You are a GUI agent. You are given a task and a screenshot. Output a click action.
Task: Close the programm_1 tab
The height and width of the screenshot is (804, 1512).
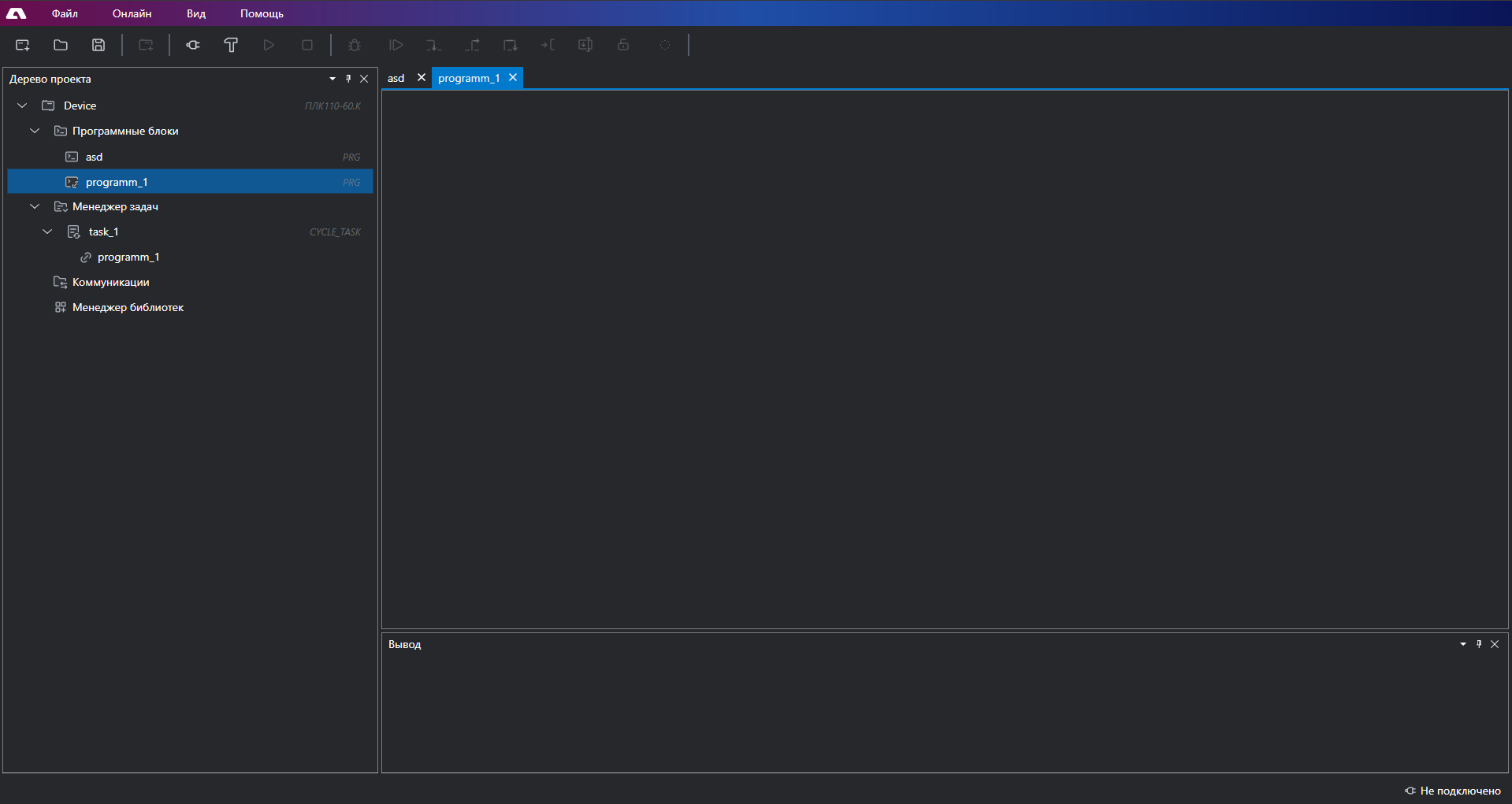[513, 77]
